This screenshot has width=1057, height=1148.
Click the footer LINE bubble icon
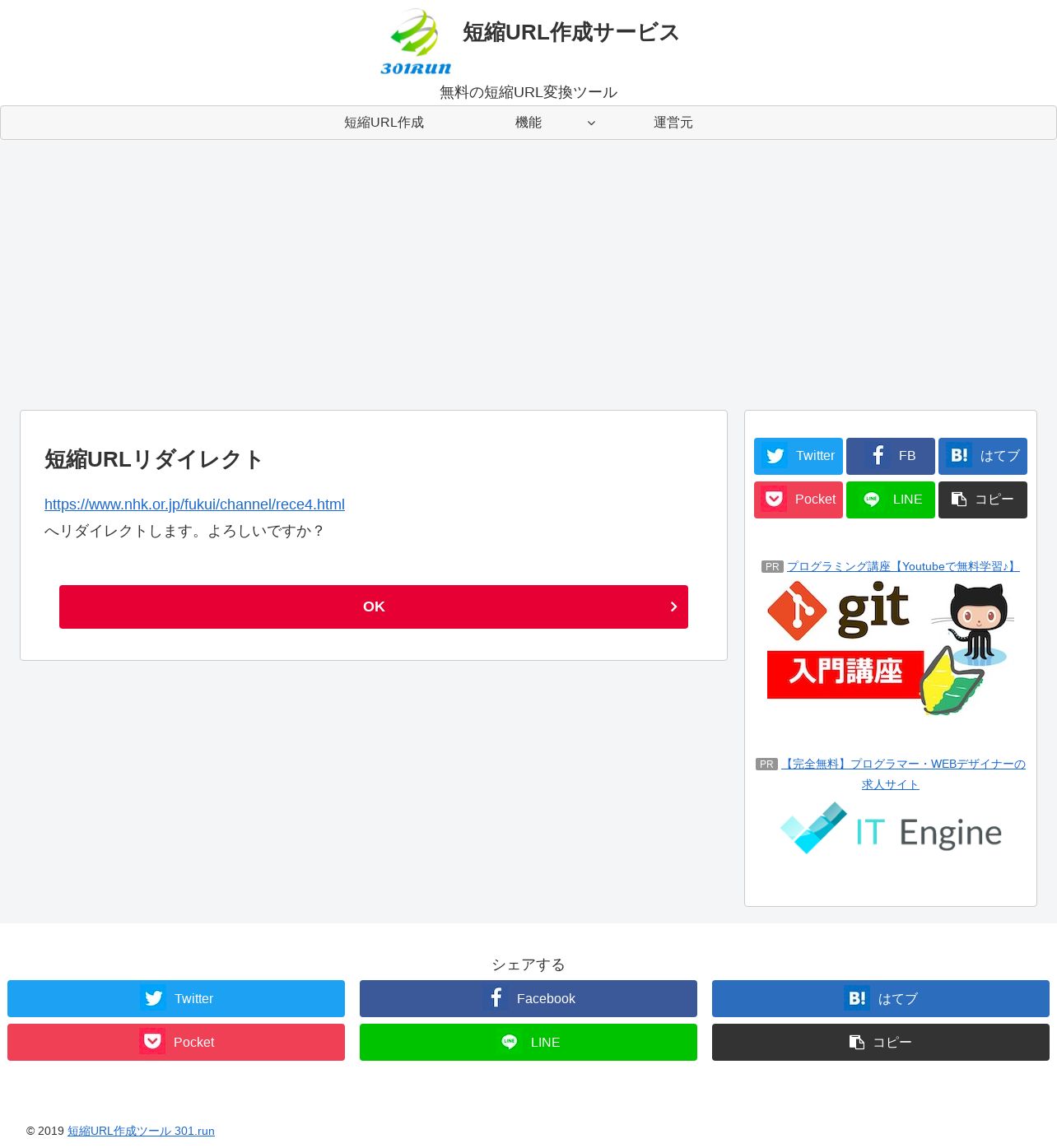pos(510,1042)
